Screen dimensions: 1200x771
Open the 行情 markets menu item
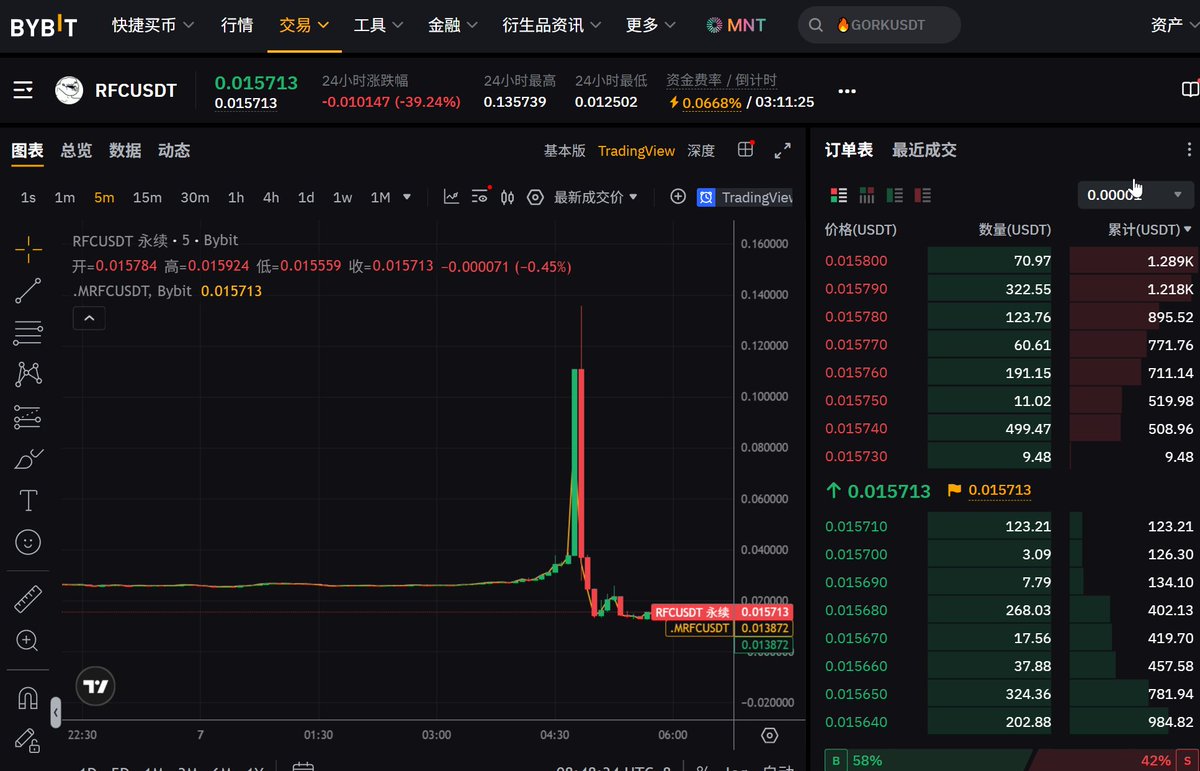(x=237, y=25)
